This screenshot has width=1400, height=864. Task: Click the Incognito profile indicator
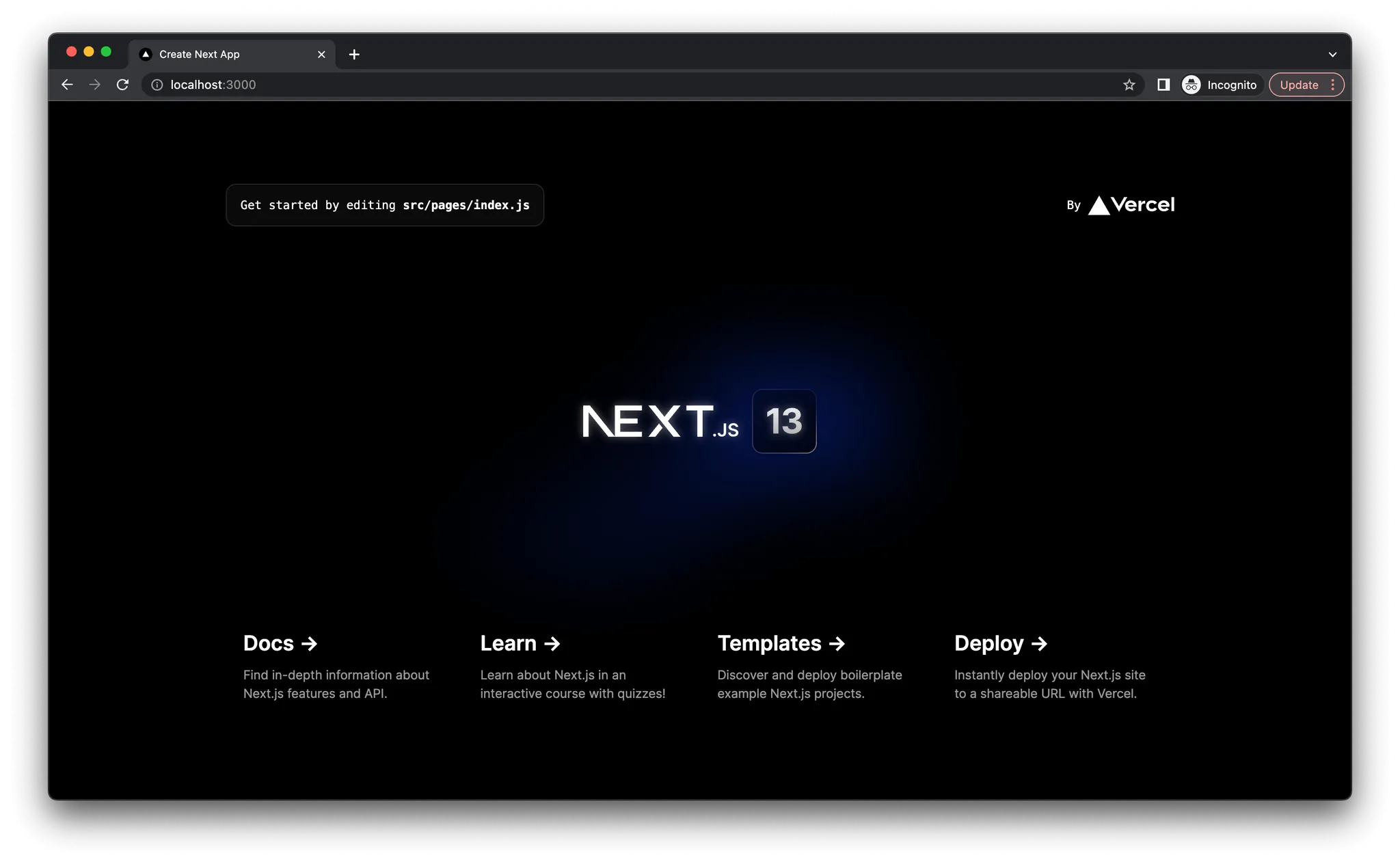pyautogui.click(x=1220, y=85)
